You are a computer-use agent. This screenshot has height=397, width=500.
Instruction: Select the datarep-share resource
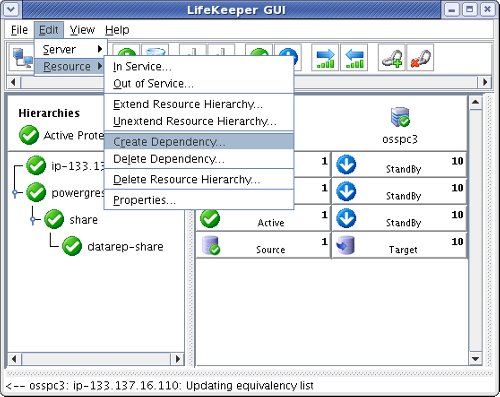(x=125, y=246)
